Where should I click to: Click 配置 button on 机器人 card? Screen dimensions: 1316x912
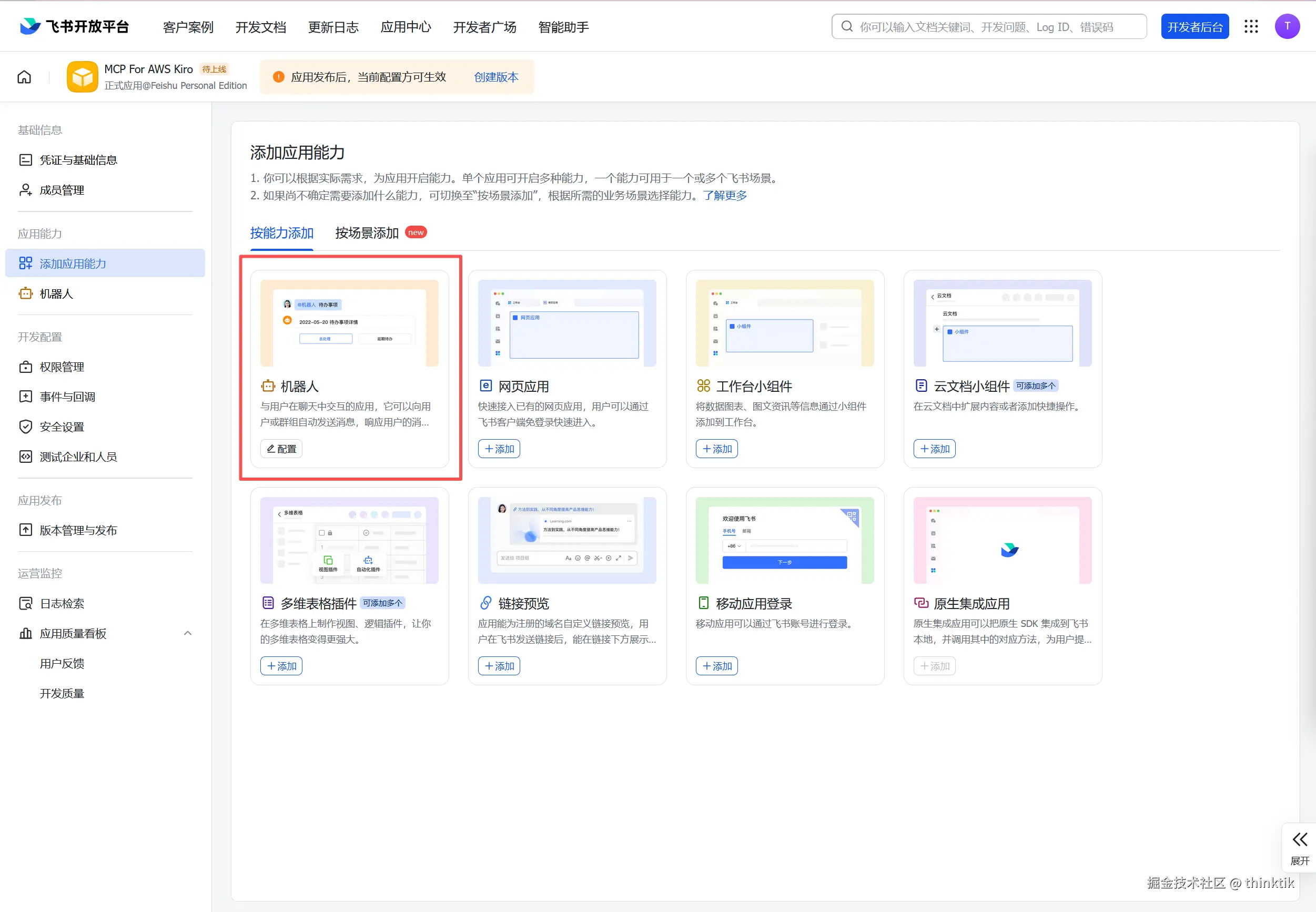281,449
